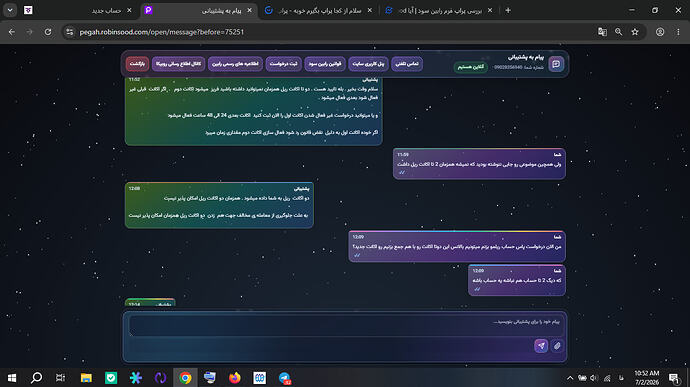Show hidden system tray icons
690x387 pixels.
pyautogui.click(x=570, y=378)
